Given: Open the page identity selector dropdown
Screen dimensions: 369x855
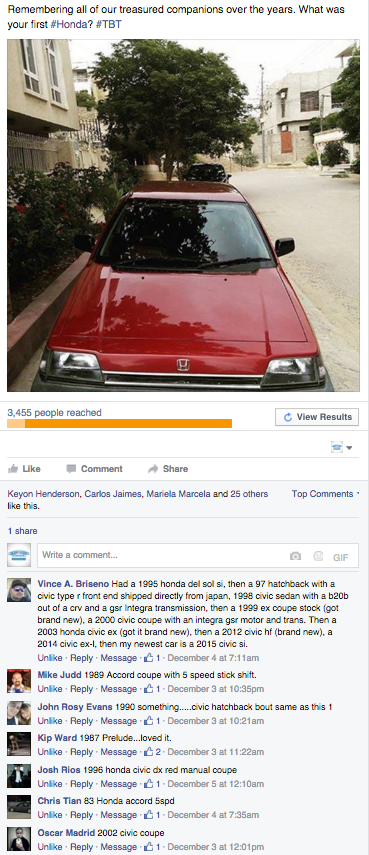Looking at the screenshot, I should coord(342,448).
